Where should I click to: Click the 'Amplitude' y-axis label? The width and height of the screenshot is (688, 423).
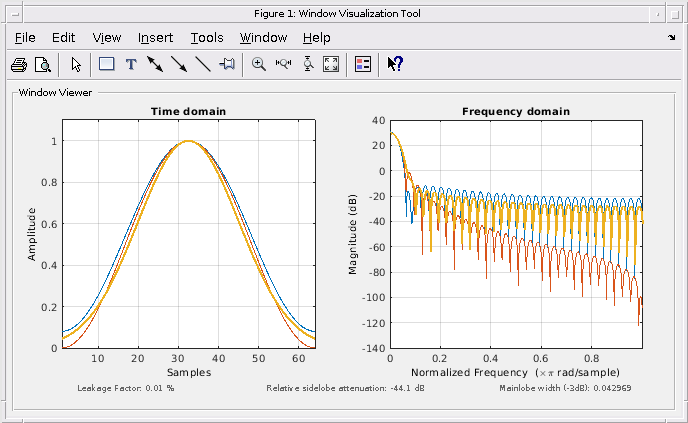coord(32,234)
